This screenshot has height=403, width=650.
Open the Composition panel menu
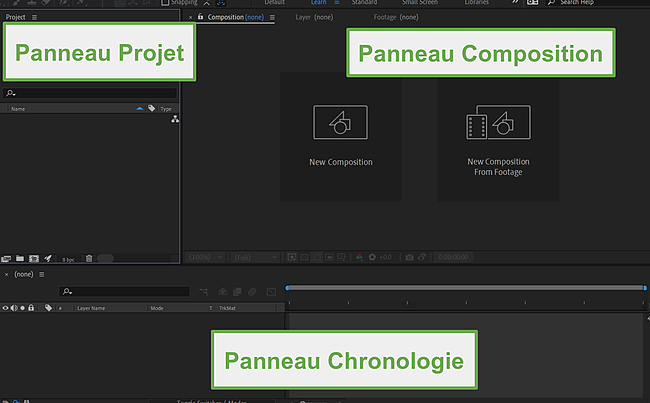coord(272,17)
